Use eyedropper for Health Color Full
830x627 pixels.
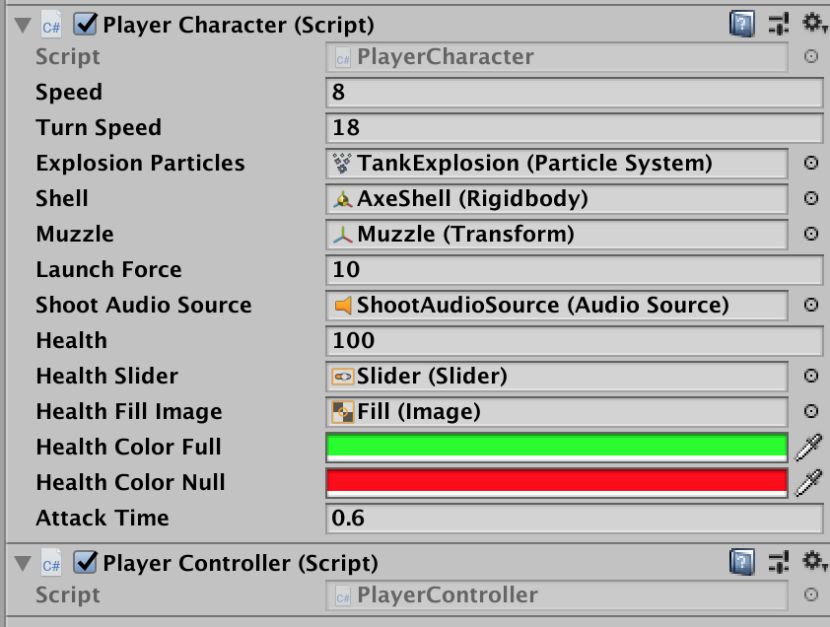[808, 447]
